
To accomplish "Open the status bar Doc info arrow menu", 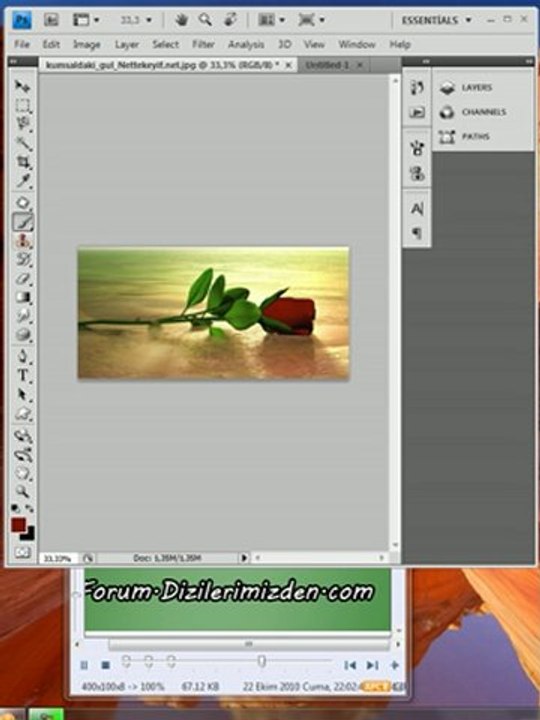I will (244, 558).
